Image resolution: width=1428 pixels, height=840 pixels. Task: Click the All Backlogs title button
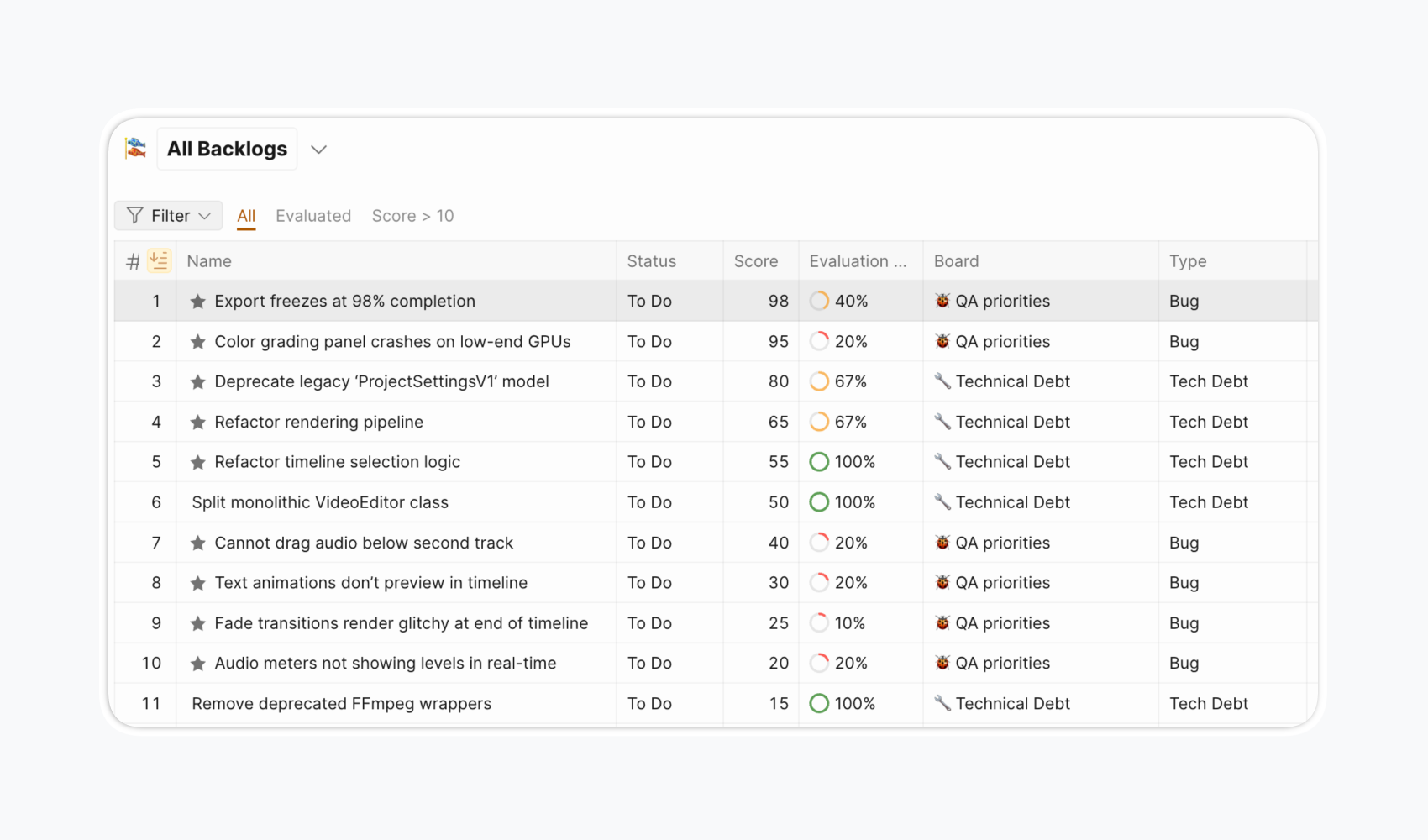coord(227,149)
